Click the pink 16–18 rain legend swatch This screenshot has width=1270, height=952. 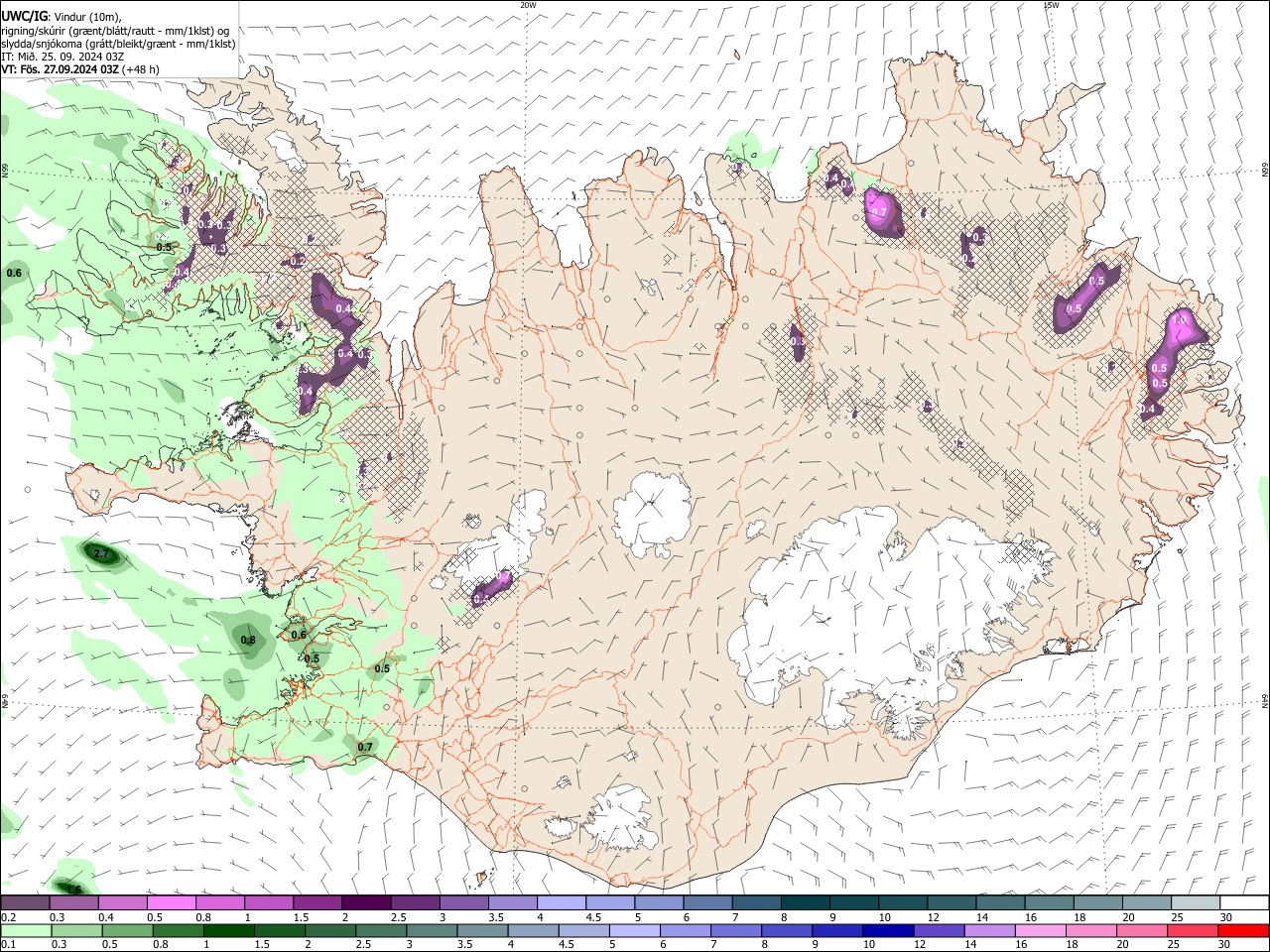pos(1042,930)
